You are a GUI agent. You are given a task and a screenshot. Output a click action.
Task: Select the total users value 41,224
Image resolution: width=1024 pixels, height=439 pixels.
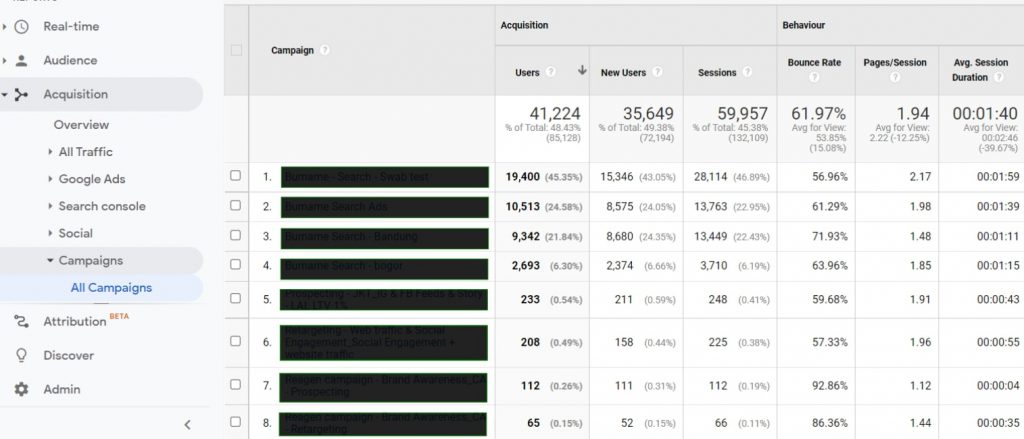tap(555, 114)
